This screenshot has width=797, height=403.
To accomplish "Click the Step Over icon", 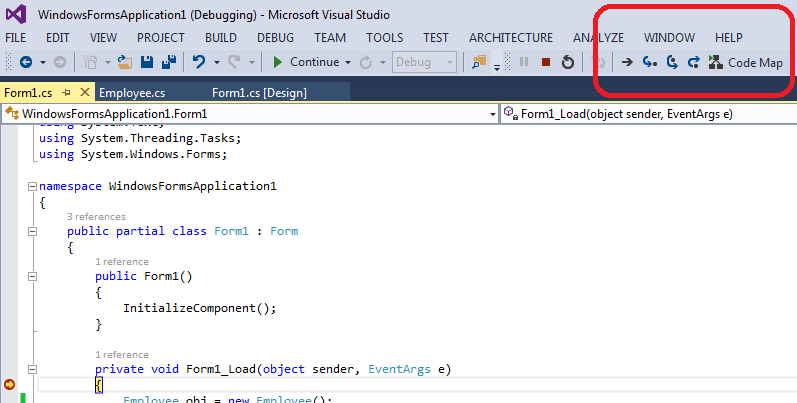I will pyautogui.click(x=672, y=63).
